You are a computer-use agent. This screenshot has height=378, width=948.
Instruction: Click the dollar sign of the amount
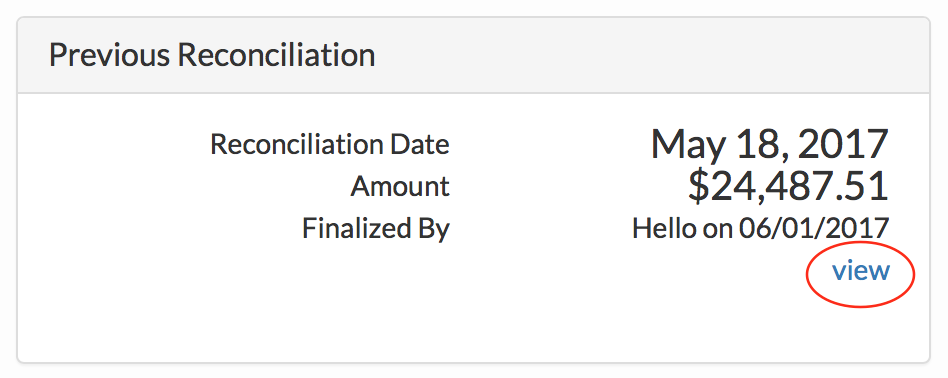coord(698,186)
